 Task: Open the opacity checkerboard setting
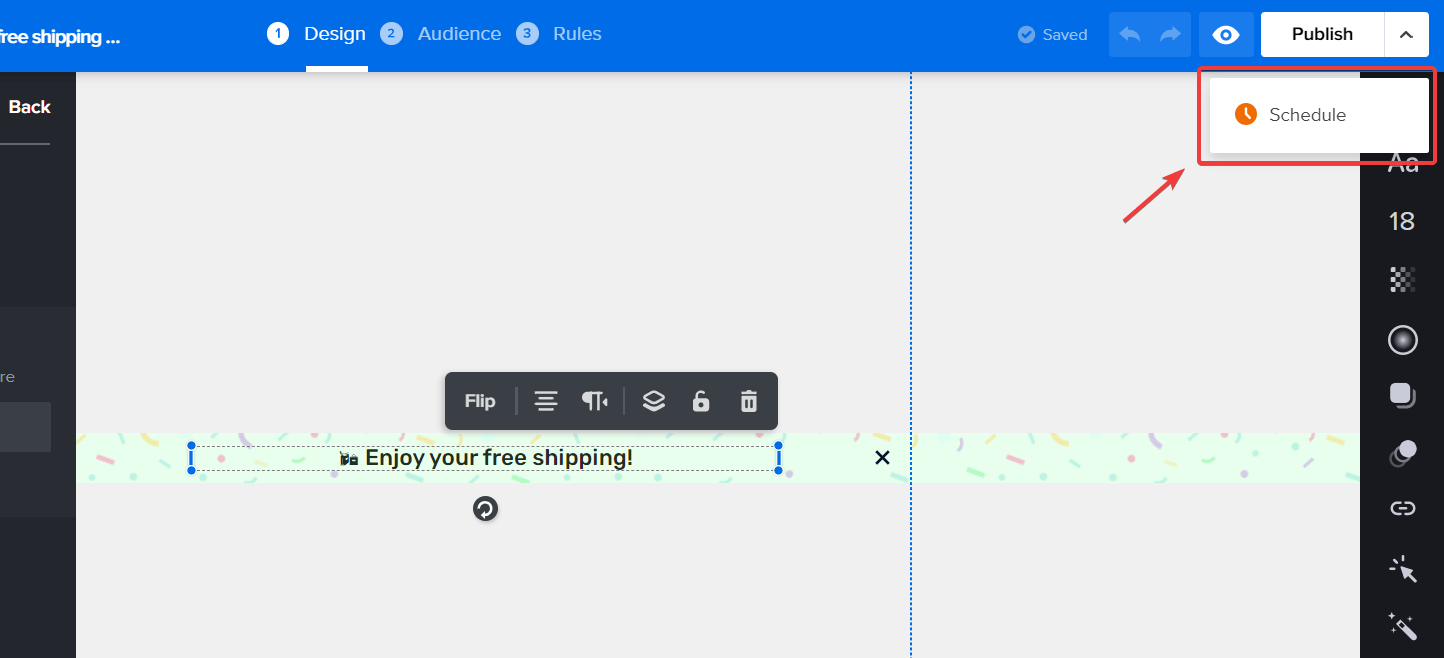[x=1403, y=279]
